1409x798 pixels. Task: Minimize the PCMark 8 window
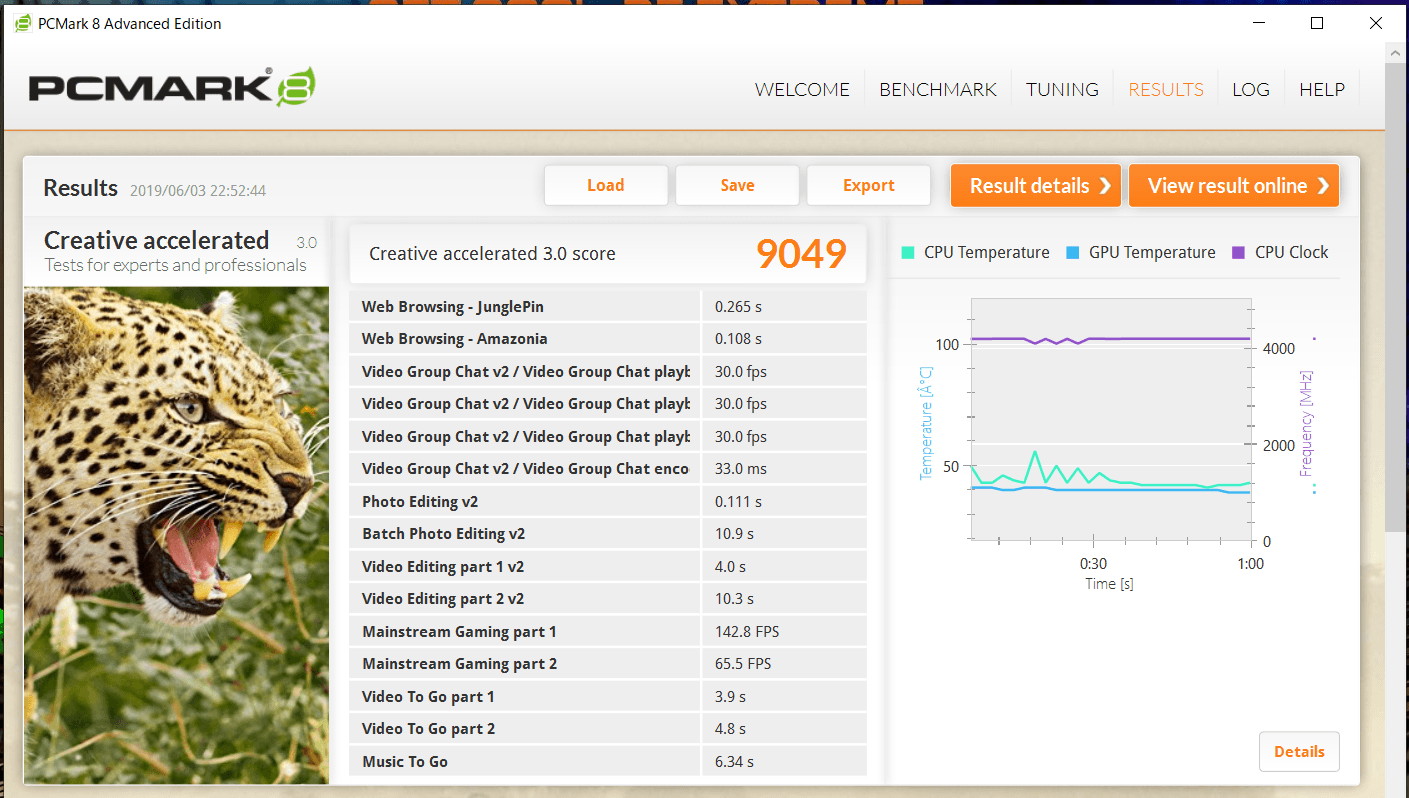point(1259,23)
